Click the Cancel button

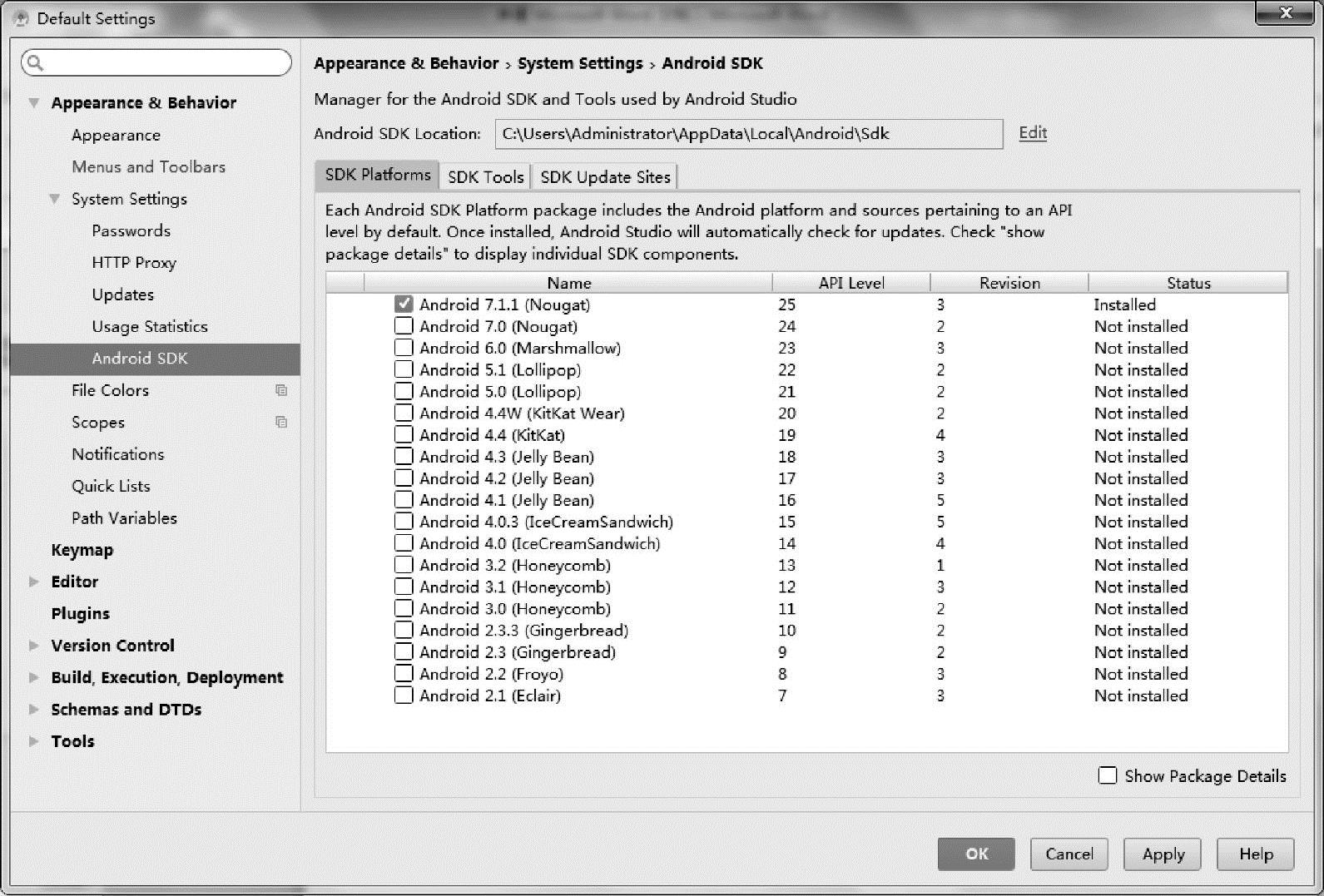click(1069, 854)
